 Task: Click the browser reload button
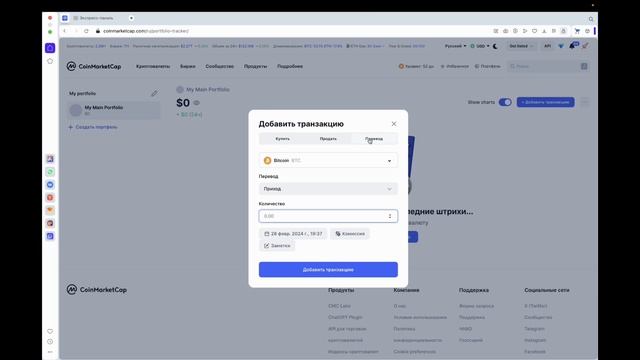86,31
